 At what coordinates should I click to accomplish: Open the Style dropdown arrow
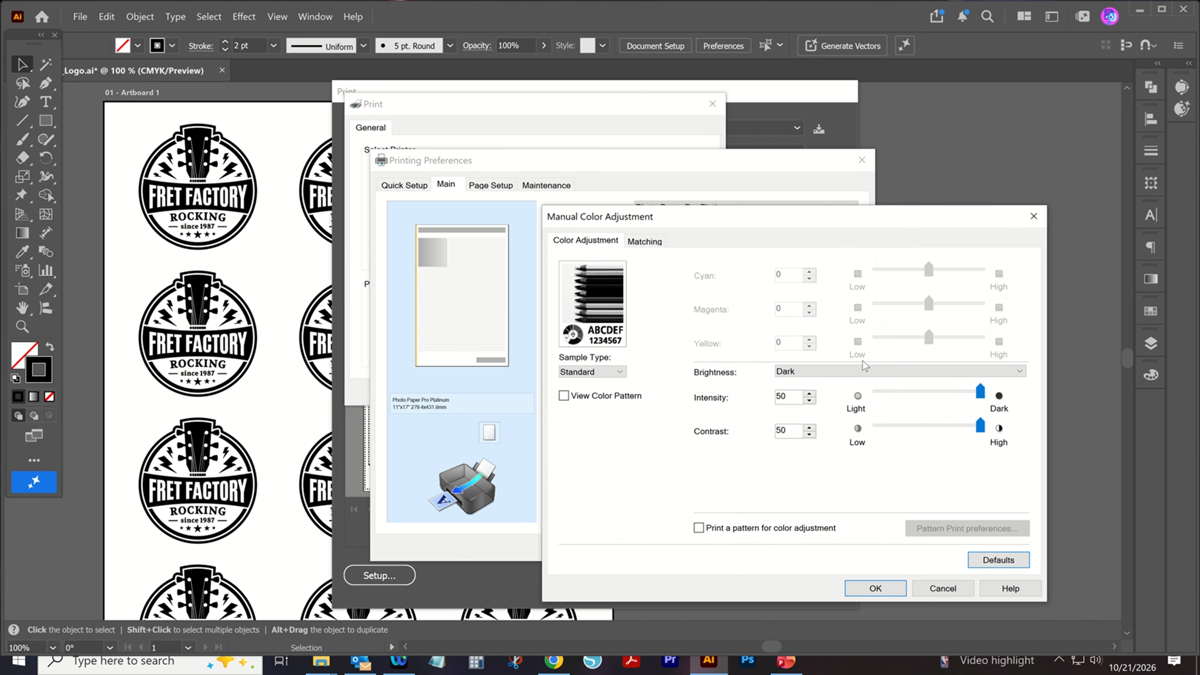tap(602, 46)
